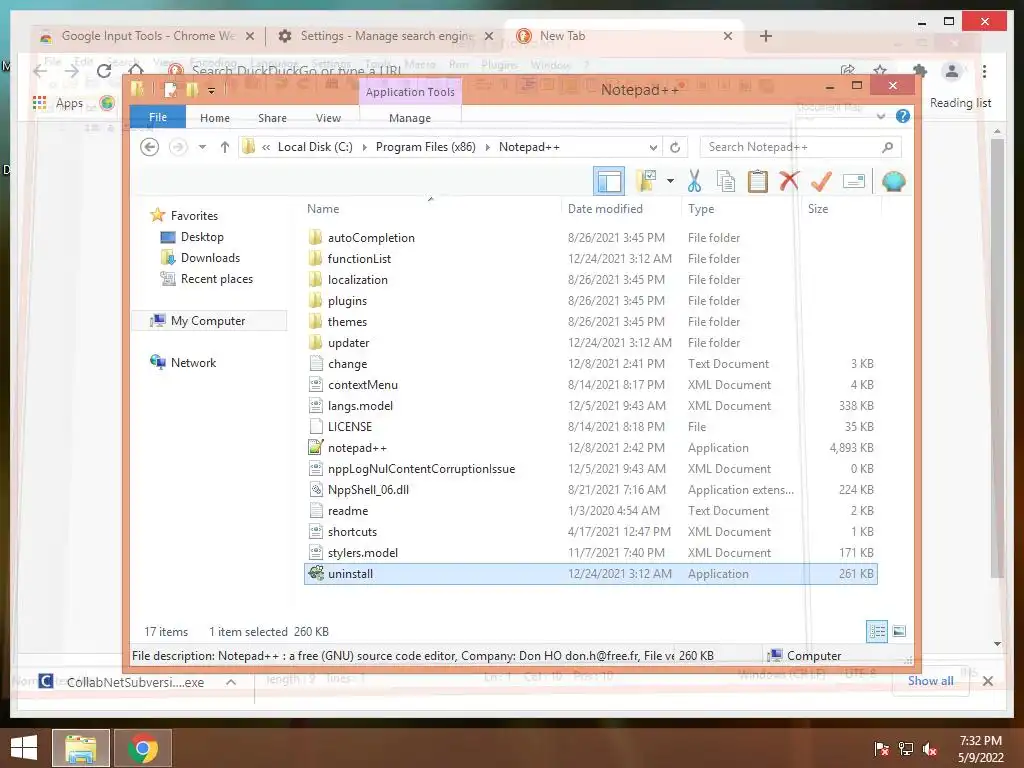The width and height of the screenshot is (1024, 768).
Task: Select the autoCompletion folder
Action: pyautogui.click(x=371, y=238)
